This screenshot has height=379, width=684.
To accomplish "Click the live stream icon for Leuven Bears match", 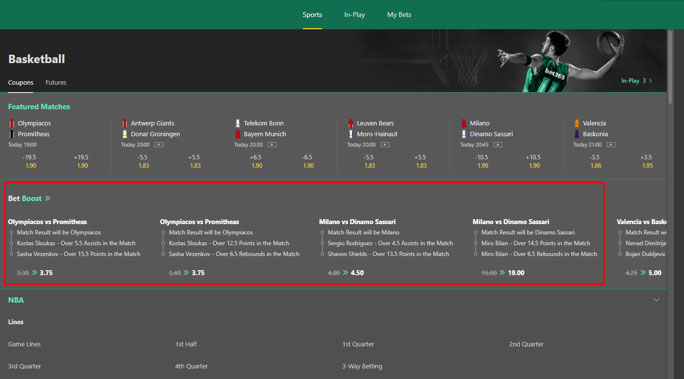I will point(385,144).
